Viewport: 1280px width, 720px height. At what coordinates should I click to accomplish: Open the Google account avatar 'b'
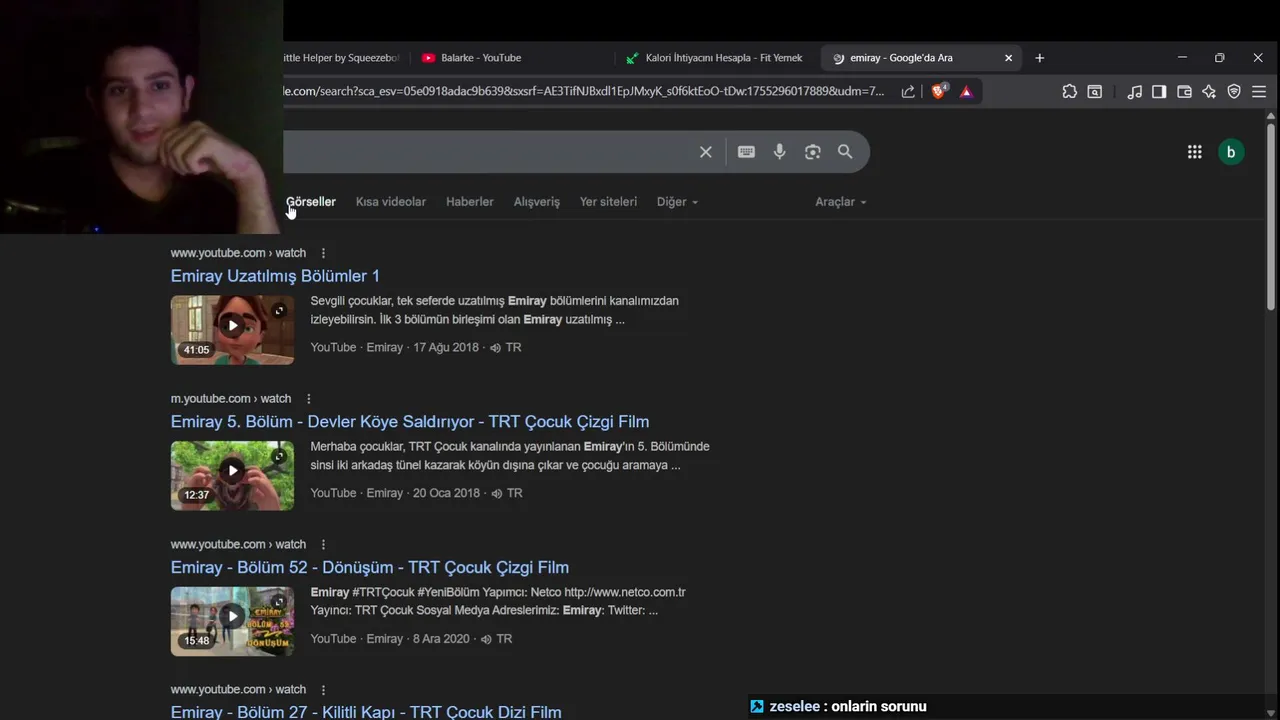pos(1231,152)
